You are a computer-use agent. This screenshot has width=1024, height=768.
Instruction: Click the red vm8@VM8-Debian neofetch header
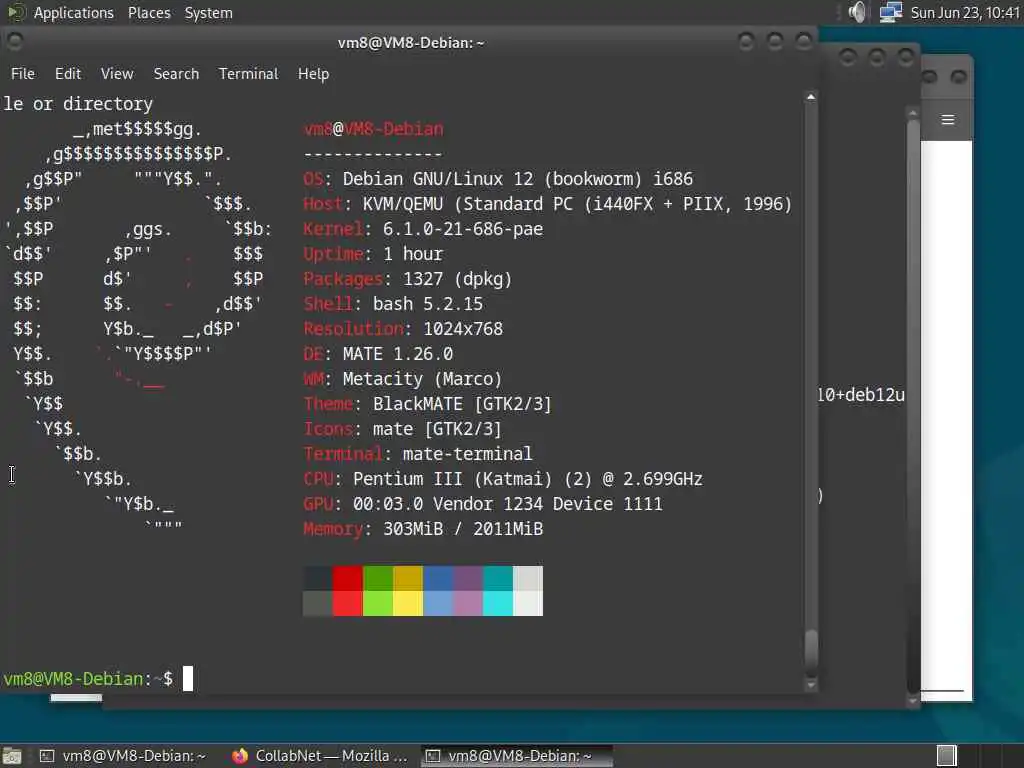point(373,129)
